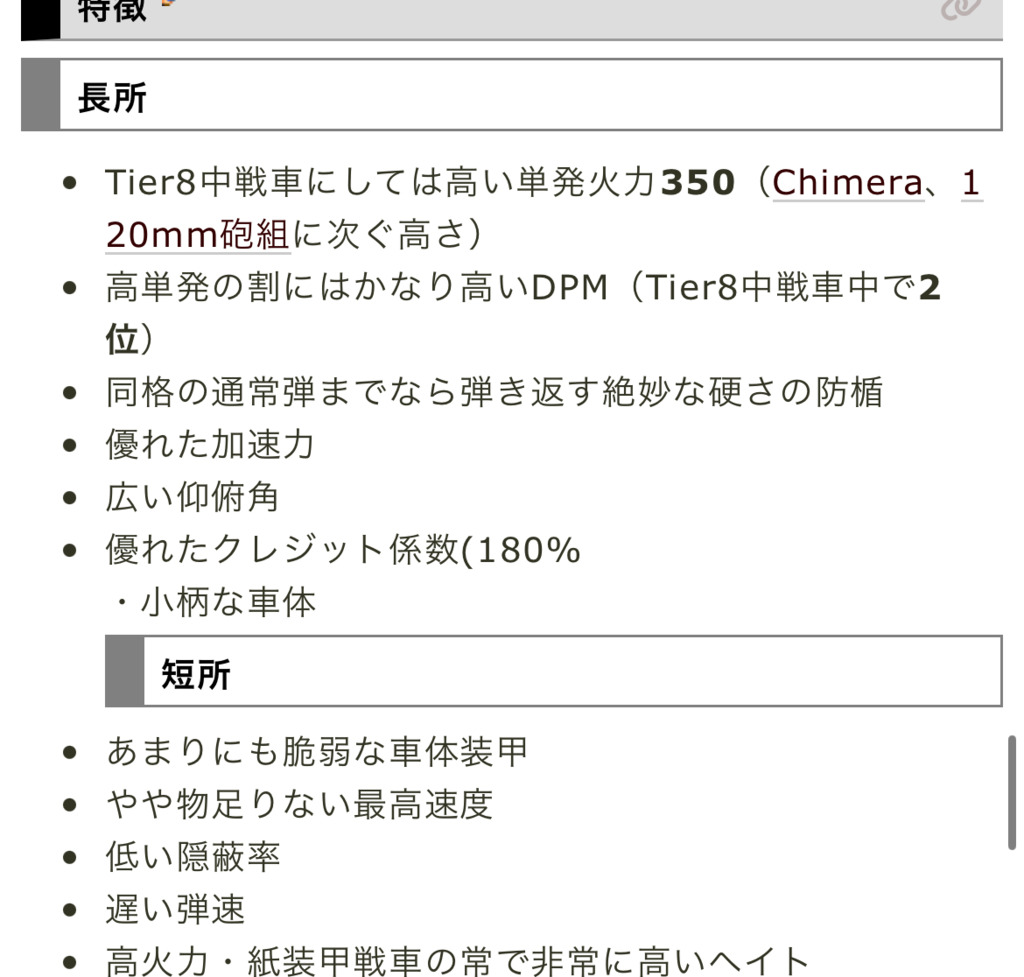Click the やや物足りない最高速度 item
The image size is (1024, 977).
tap(299, 804)
